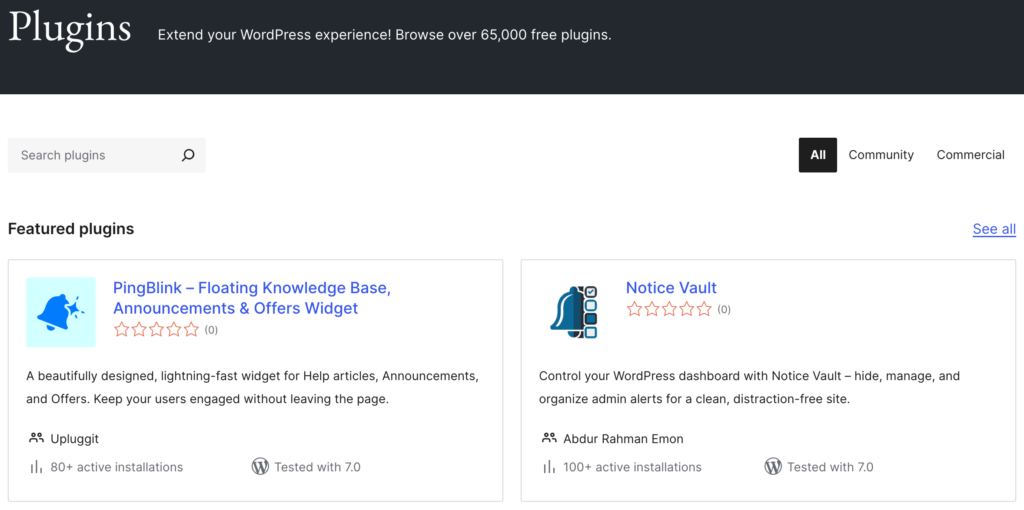Click the PingBlink star rating
This screenshot has height=510, width=1024.
156,330
